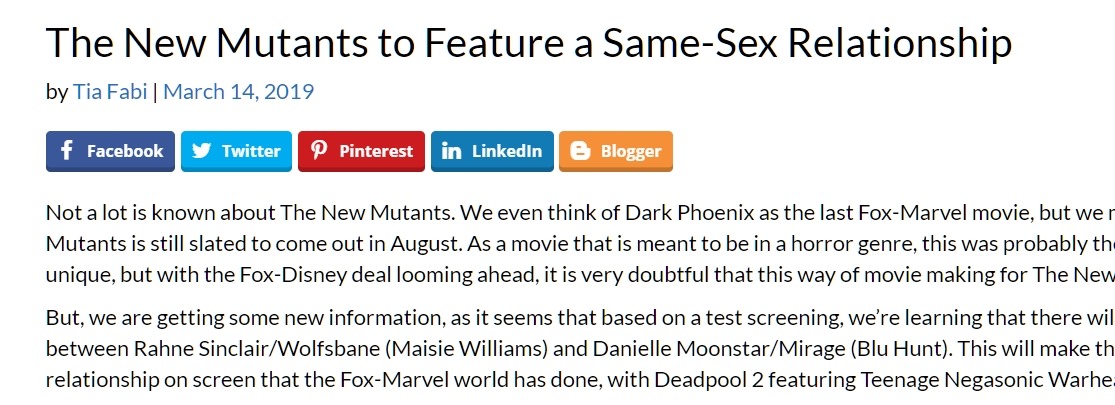
Task: Post via the orange Blogger button label
Action: [631, 151]
